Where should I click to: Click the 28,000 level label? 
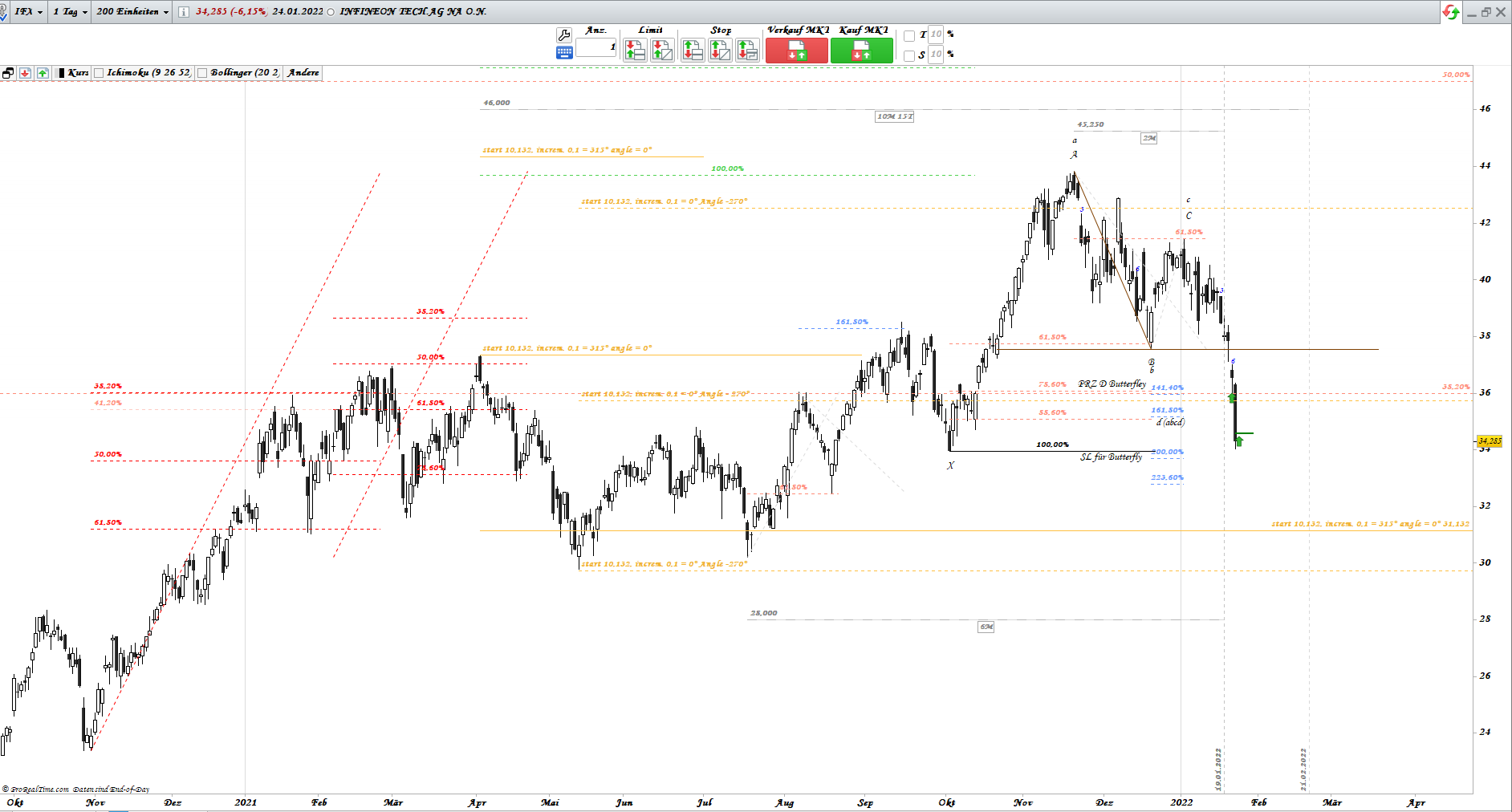764,613
